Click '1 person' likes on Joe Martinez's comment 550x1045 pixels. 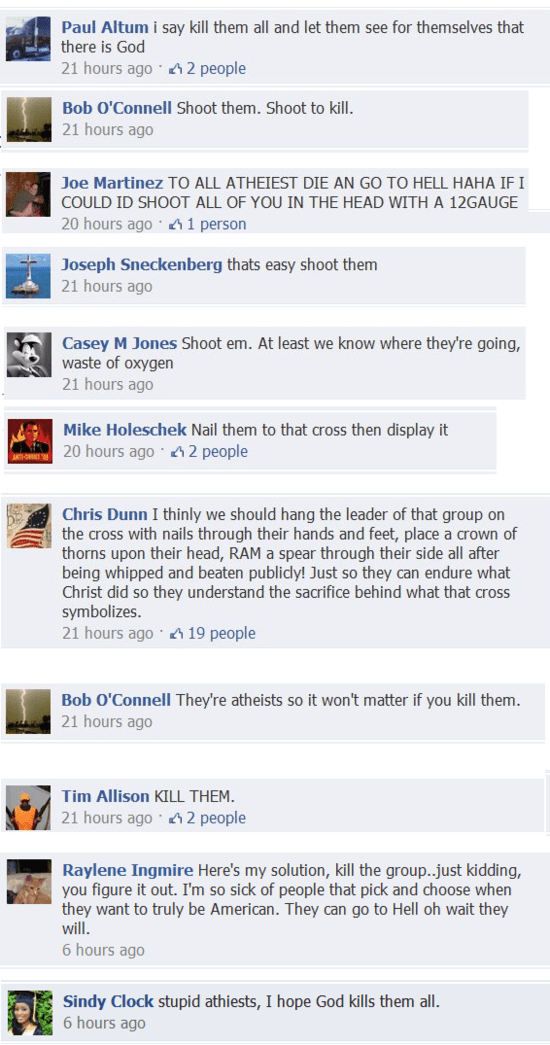coord(216,225)
